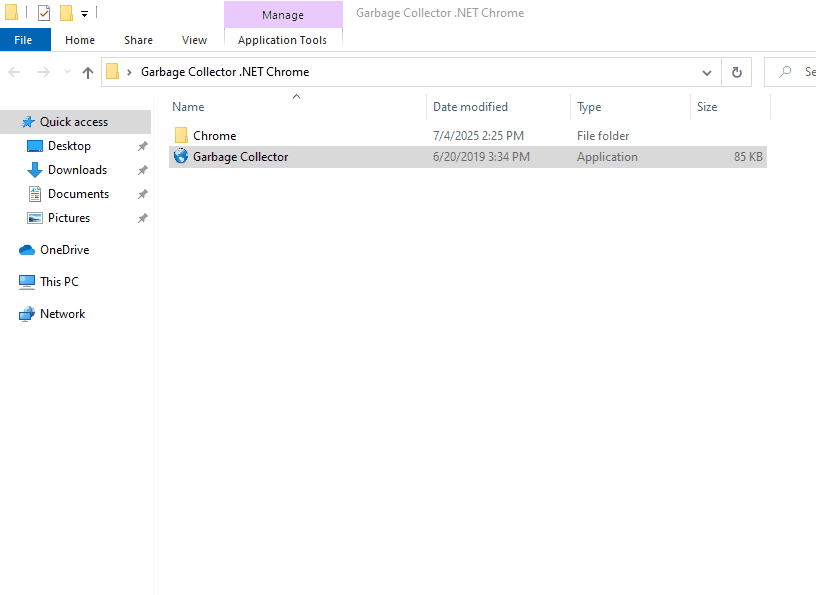Click the folder icon in the address bar
Viewport: 816px width, 595px height.
pos(112,71)
